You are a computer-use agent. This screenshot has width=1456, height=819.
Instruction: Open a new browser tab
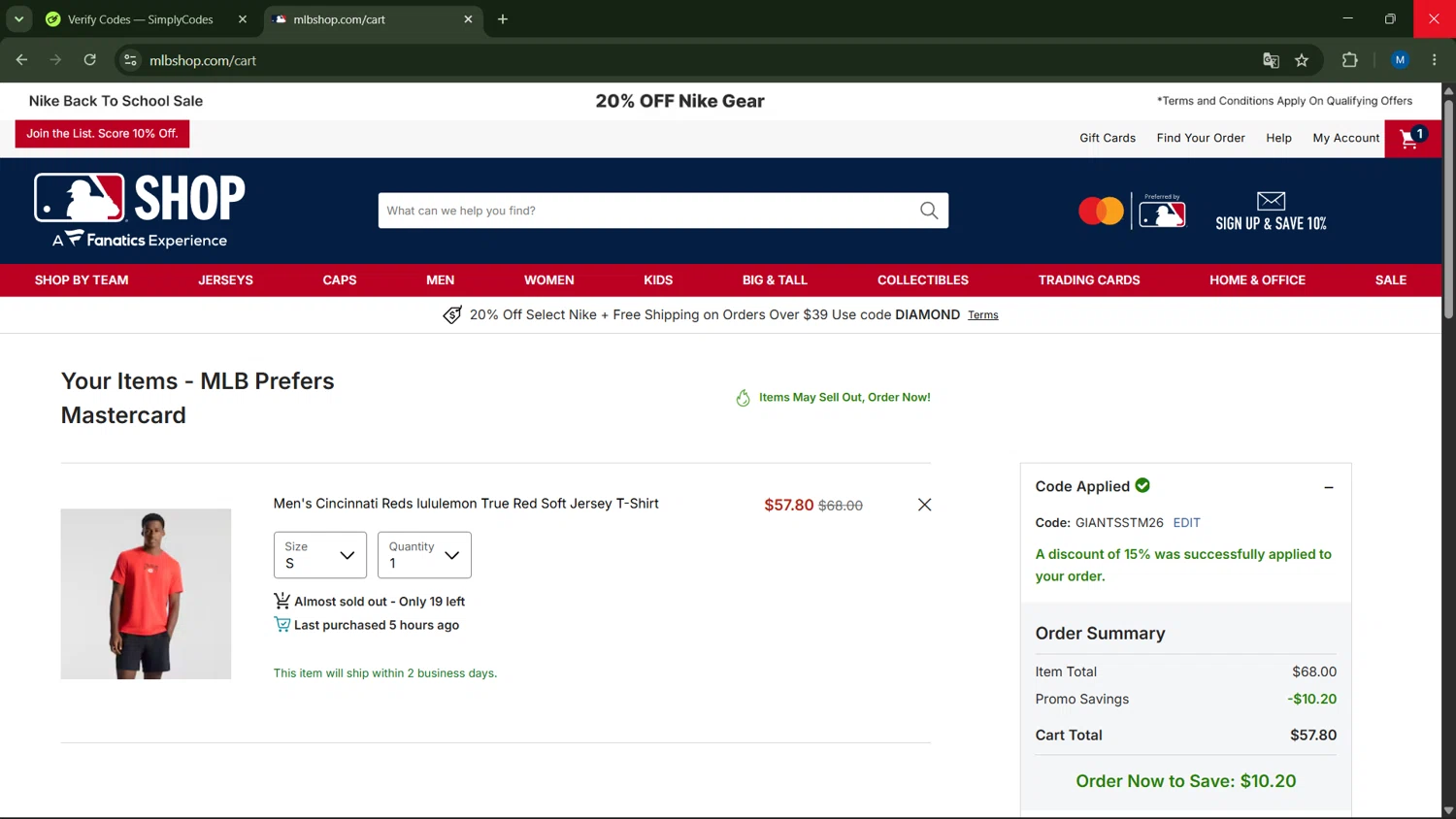pos(503,19)
